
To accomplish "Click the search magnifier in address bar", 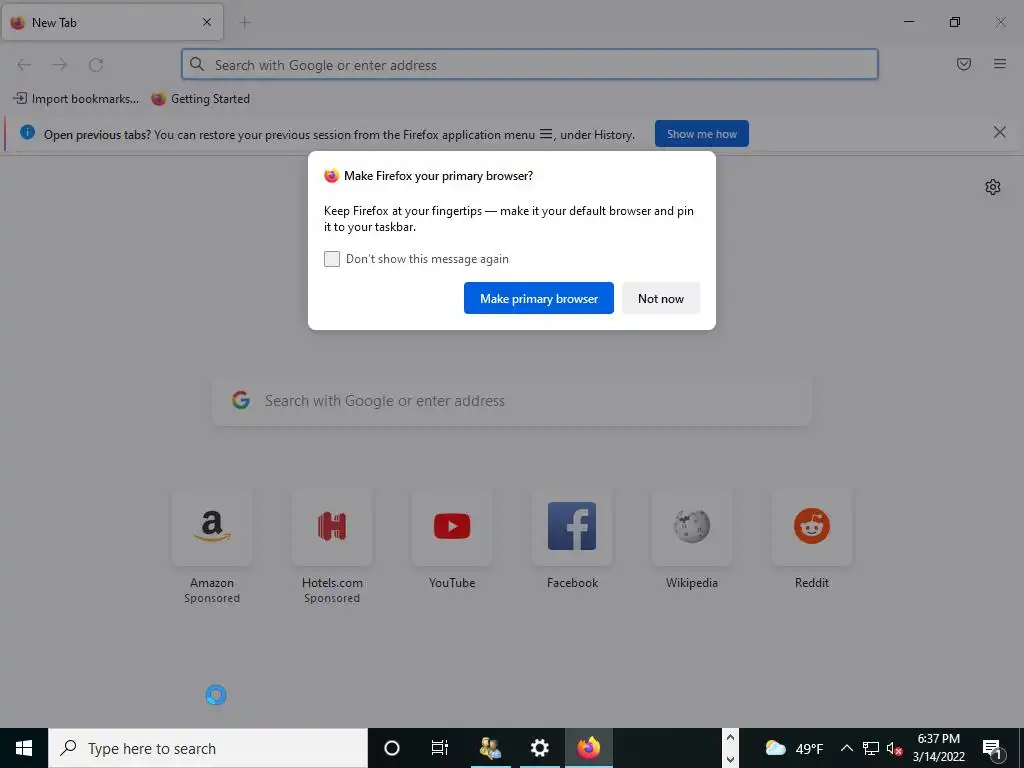I will click(x=197, y=64).
